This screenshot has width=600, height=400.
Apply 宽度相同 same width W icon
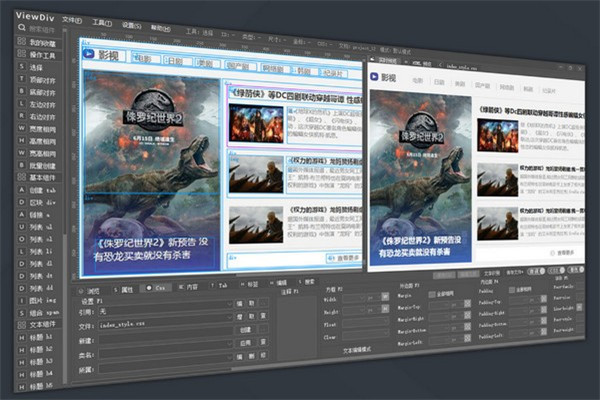point(21,128)
